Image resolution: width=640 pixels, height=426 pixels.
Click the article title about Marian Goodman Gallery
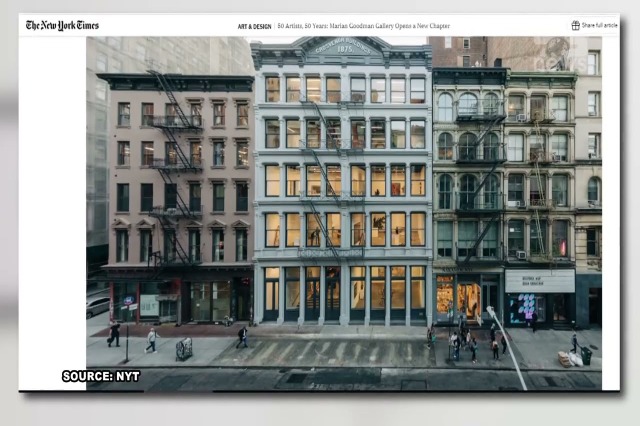(x=364, y=26)
